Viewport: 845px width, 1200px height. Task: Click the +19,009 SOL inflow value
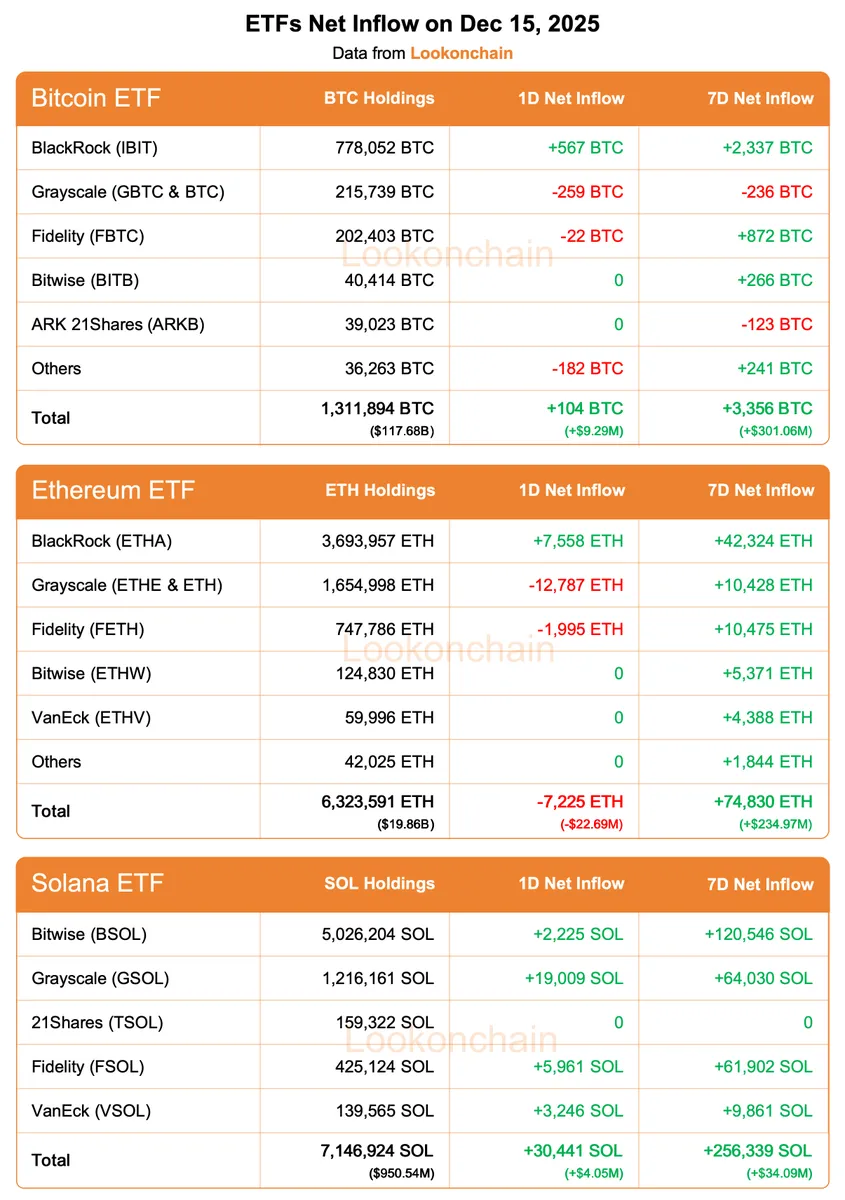coord(573,978)
